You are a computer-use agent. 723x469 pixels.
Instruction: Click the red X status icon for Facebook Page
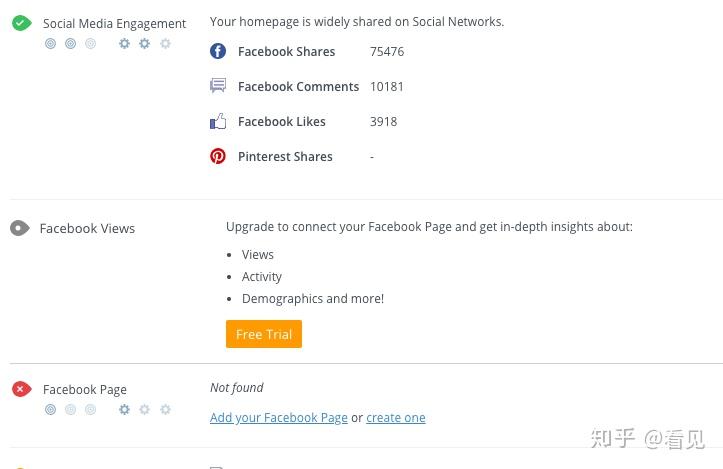click(x=21, y=389)
